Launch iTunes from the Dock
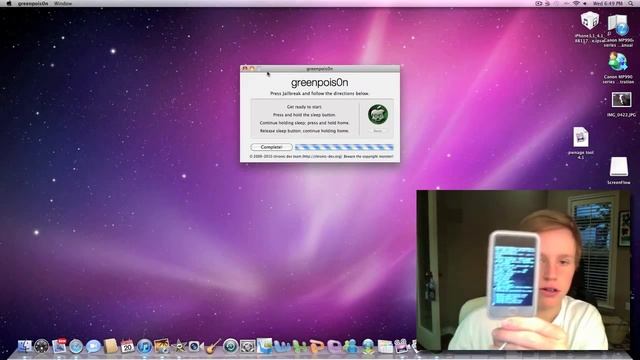640x360 pixels. 144,347
